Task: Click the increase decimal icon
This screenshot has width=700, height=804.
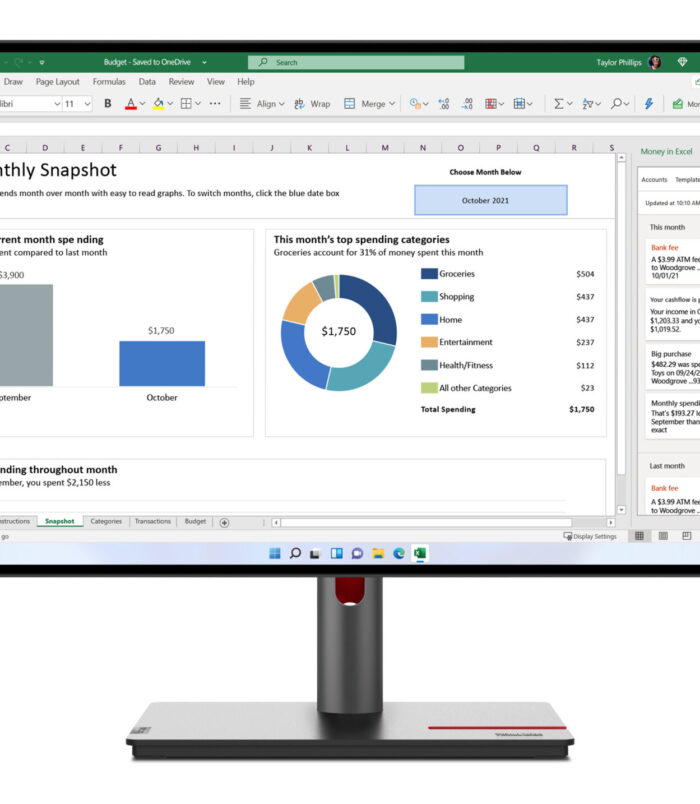Action: click(444, 104)
